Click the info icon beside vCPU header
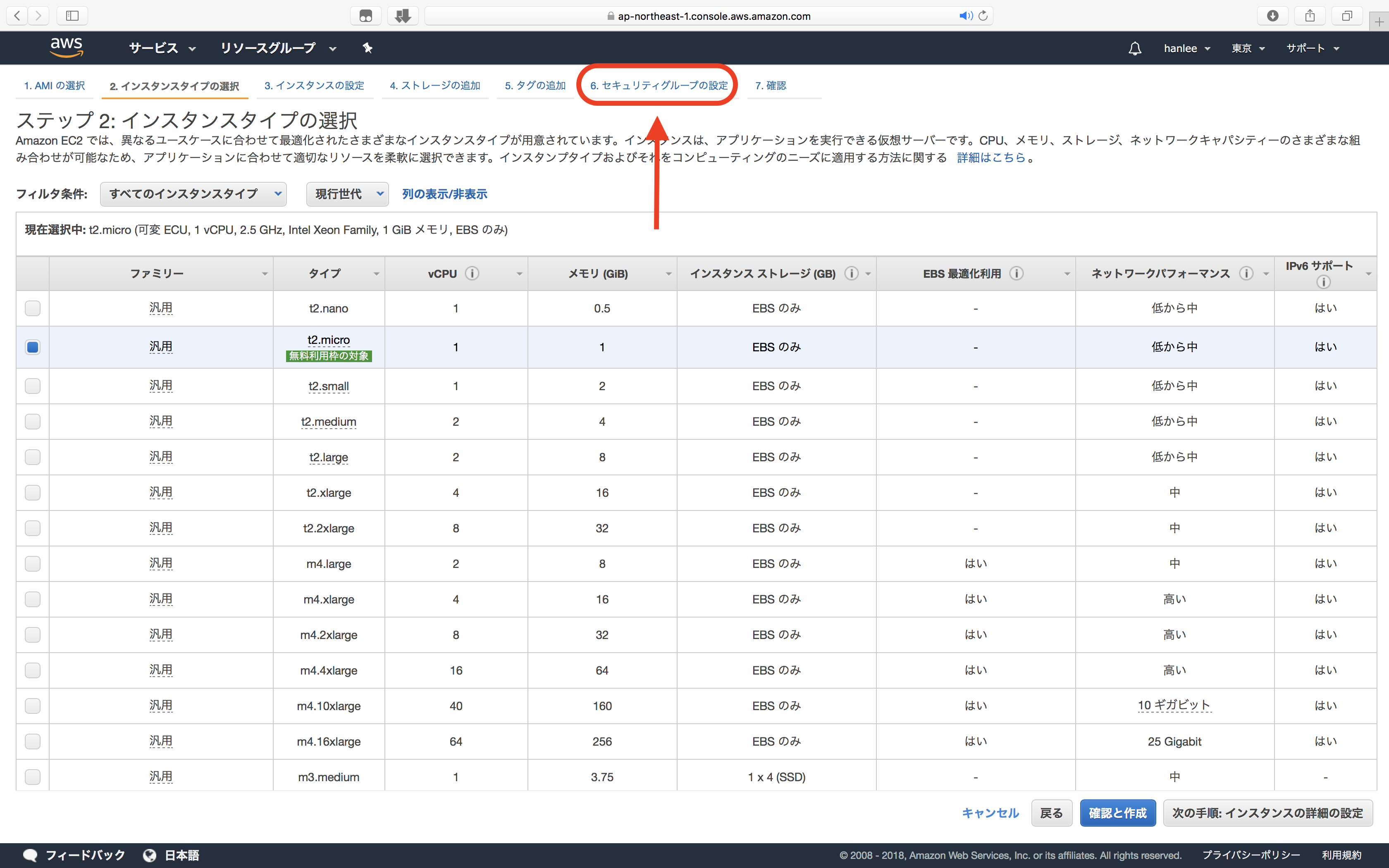 (472, 273)
